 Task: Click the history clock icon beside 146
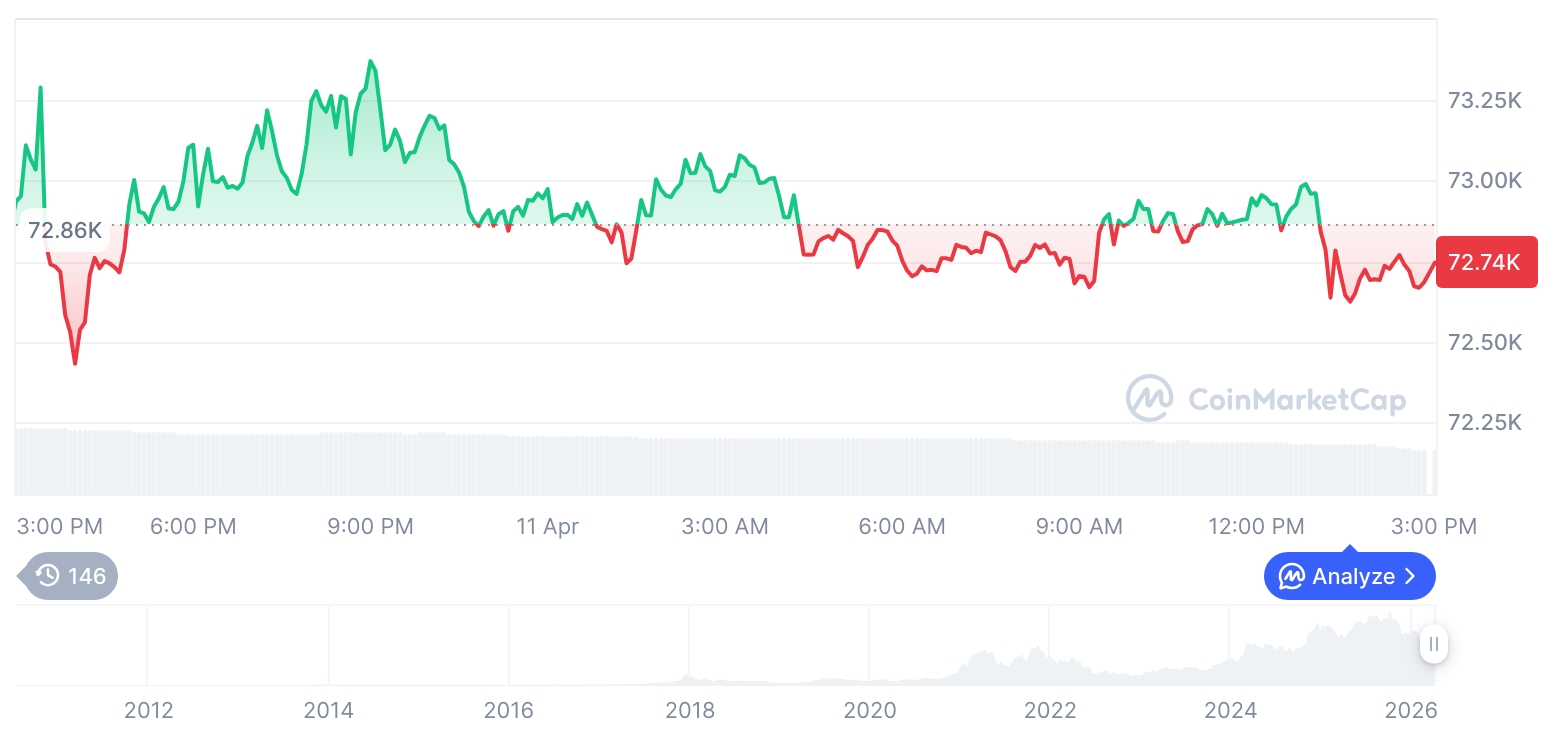click(x=47, y=576)
